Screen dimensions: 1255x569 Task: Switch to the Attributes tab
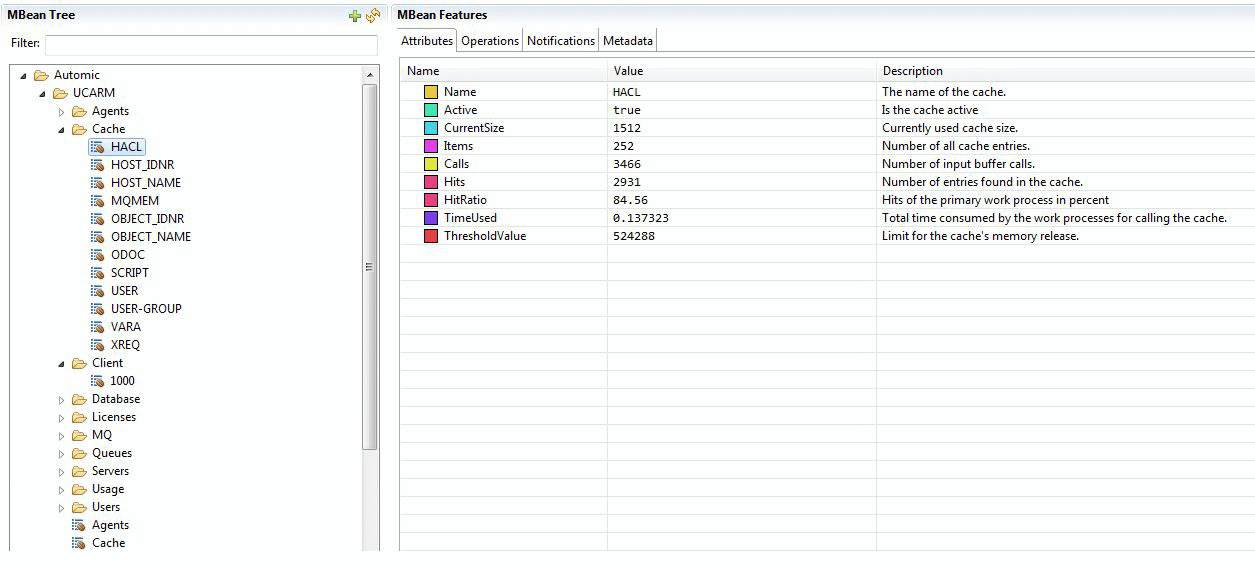[427, 41]
